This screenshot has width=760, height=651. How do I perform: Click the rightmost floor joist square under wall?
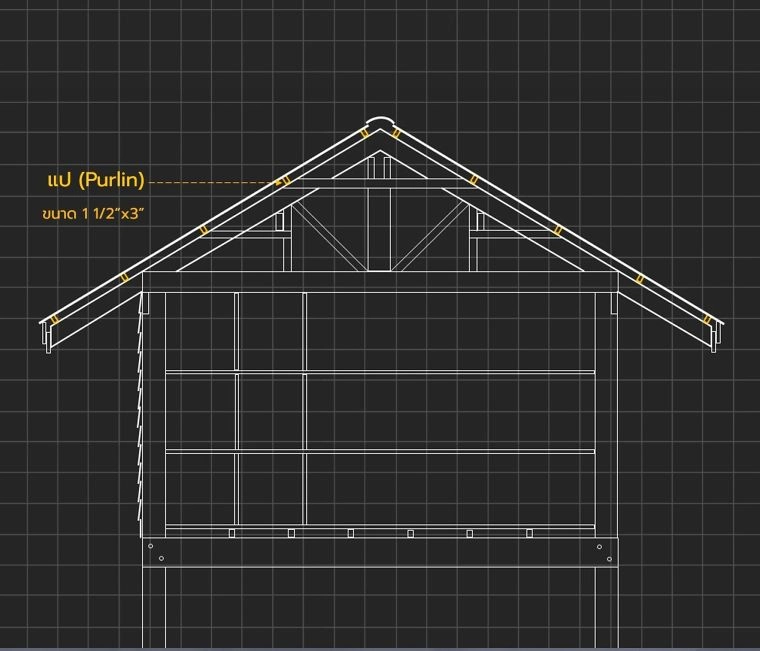pyautogui.click(x=529, y=533)
